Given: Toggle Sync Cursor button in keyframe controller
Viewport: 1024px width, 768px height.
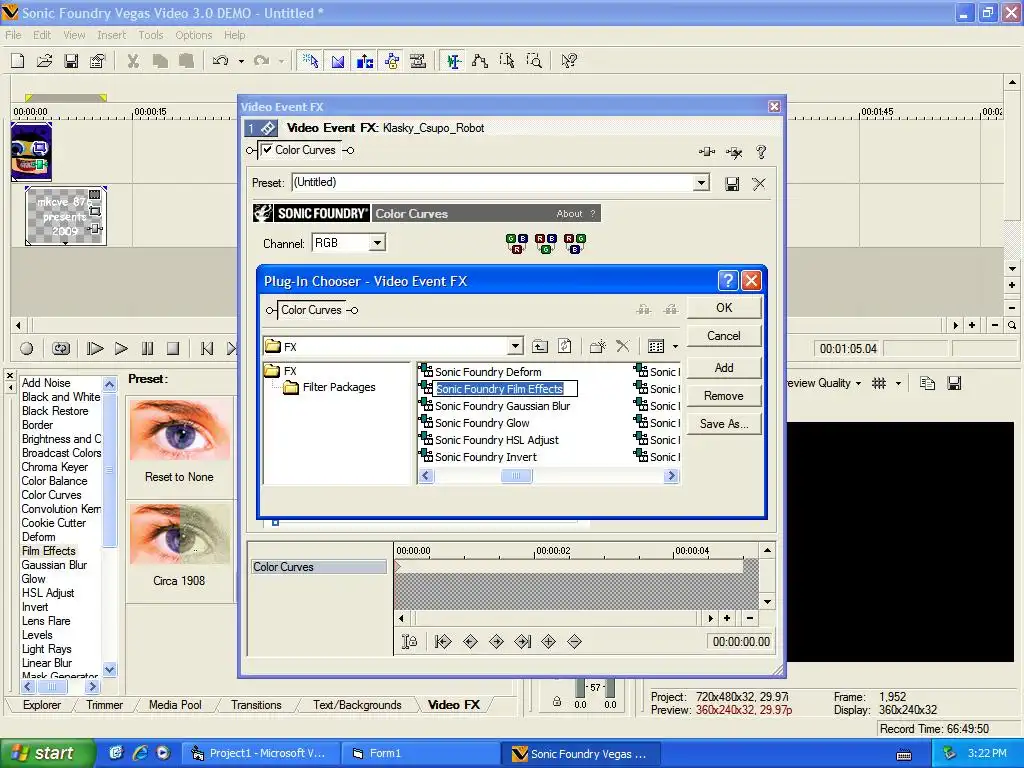Looking at the screenshot, I should point(409,642).
